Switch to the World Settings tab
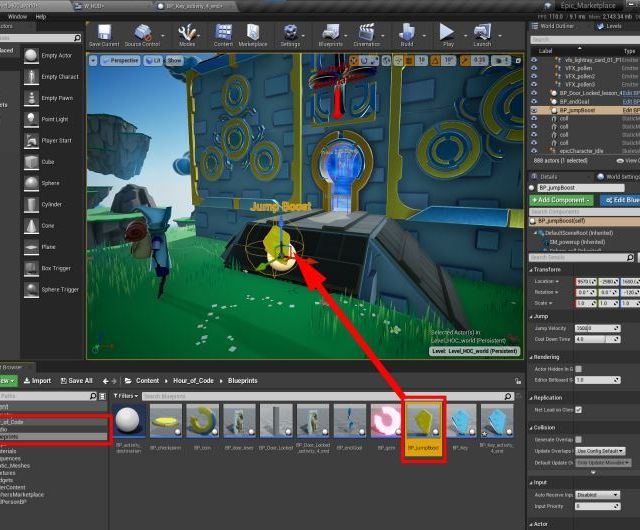640x530 pixels. tap(617, 175)
